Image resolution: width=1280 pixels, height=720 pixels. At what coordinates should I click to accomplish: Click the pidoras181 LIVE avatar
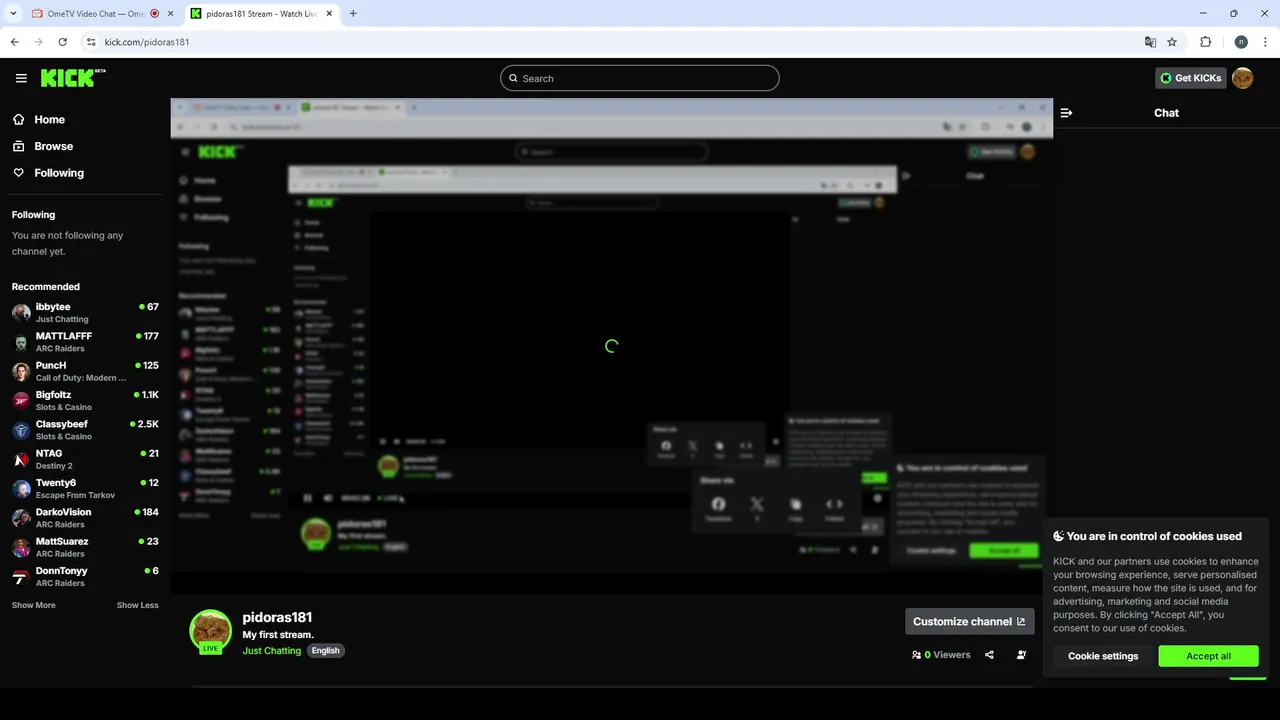point(211,631)
